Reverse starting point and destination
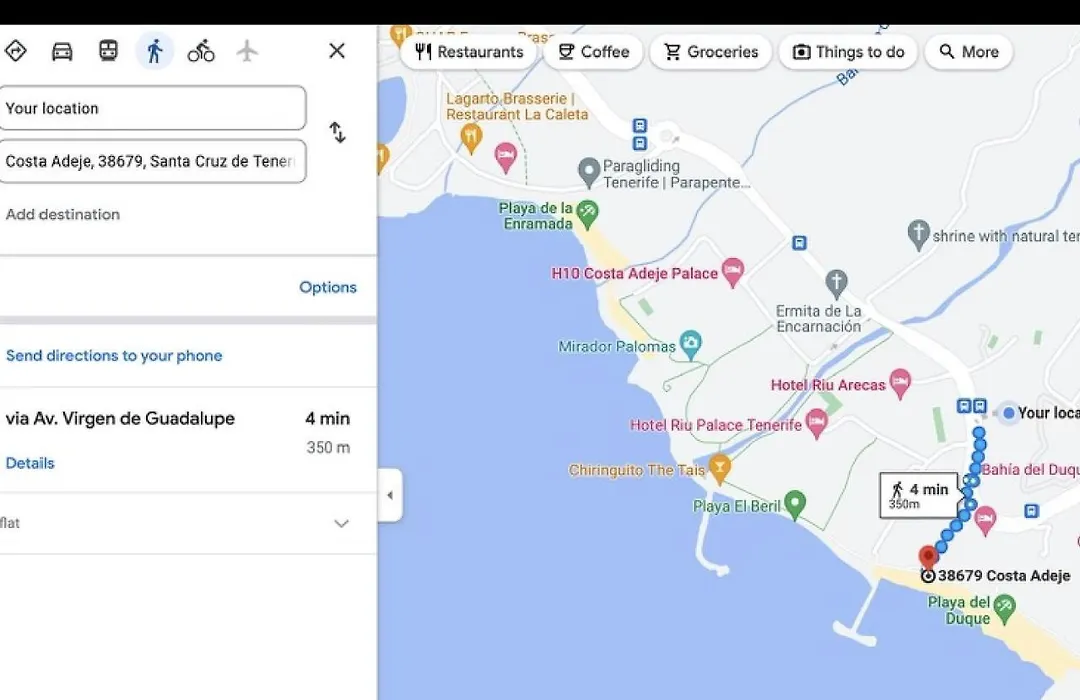1080x700 pixels. click(337, 132)
